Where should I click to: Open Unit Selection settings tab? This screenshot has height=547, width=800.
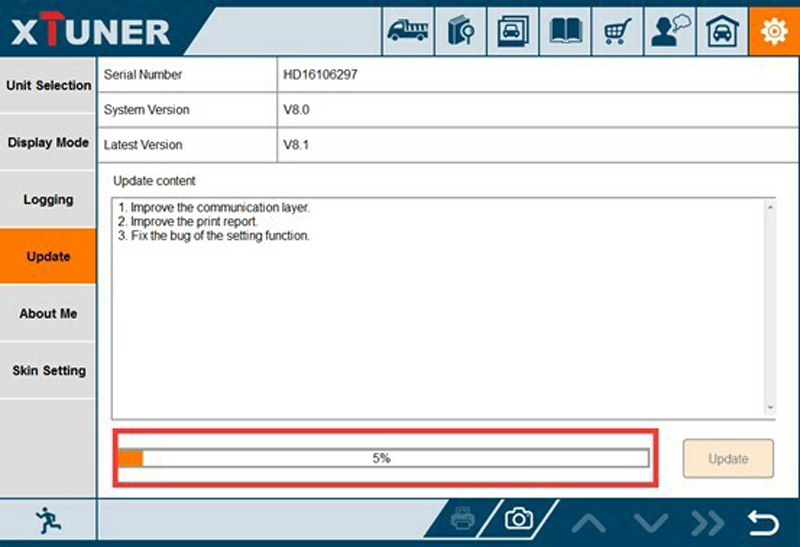[x=48, y=86]
